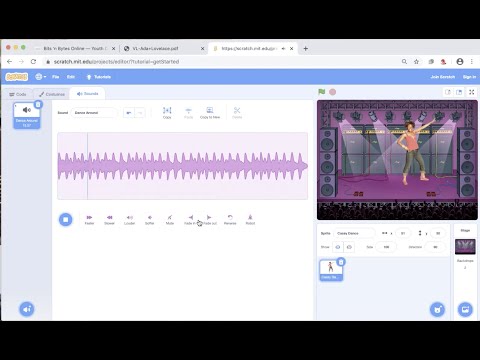Select the Cassy Dance sprite thumbnail
The height and width of the screenshot is (360, 480).
pyautogui.click(x=331, y=270)
